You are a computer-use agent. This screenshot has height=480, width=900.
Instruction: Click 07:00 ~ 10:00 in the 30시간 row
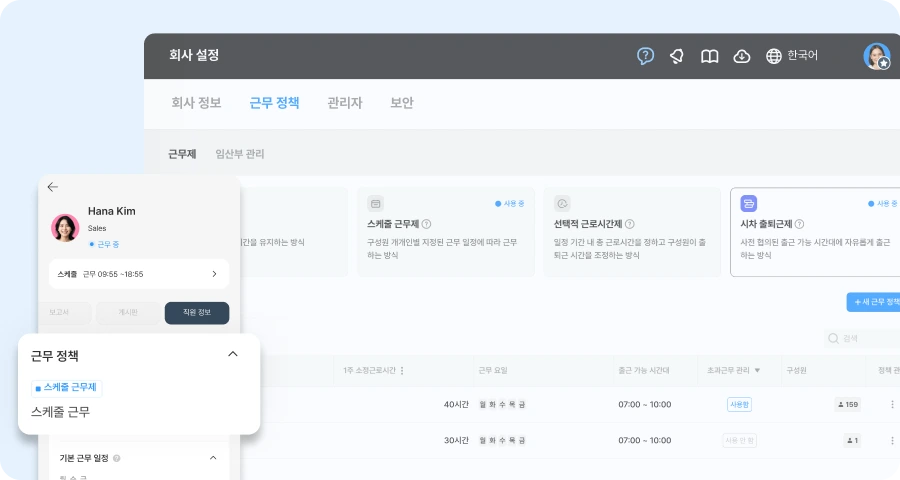(x=645, y=440)
